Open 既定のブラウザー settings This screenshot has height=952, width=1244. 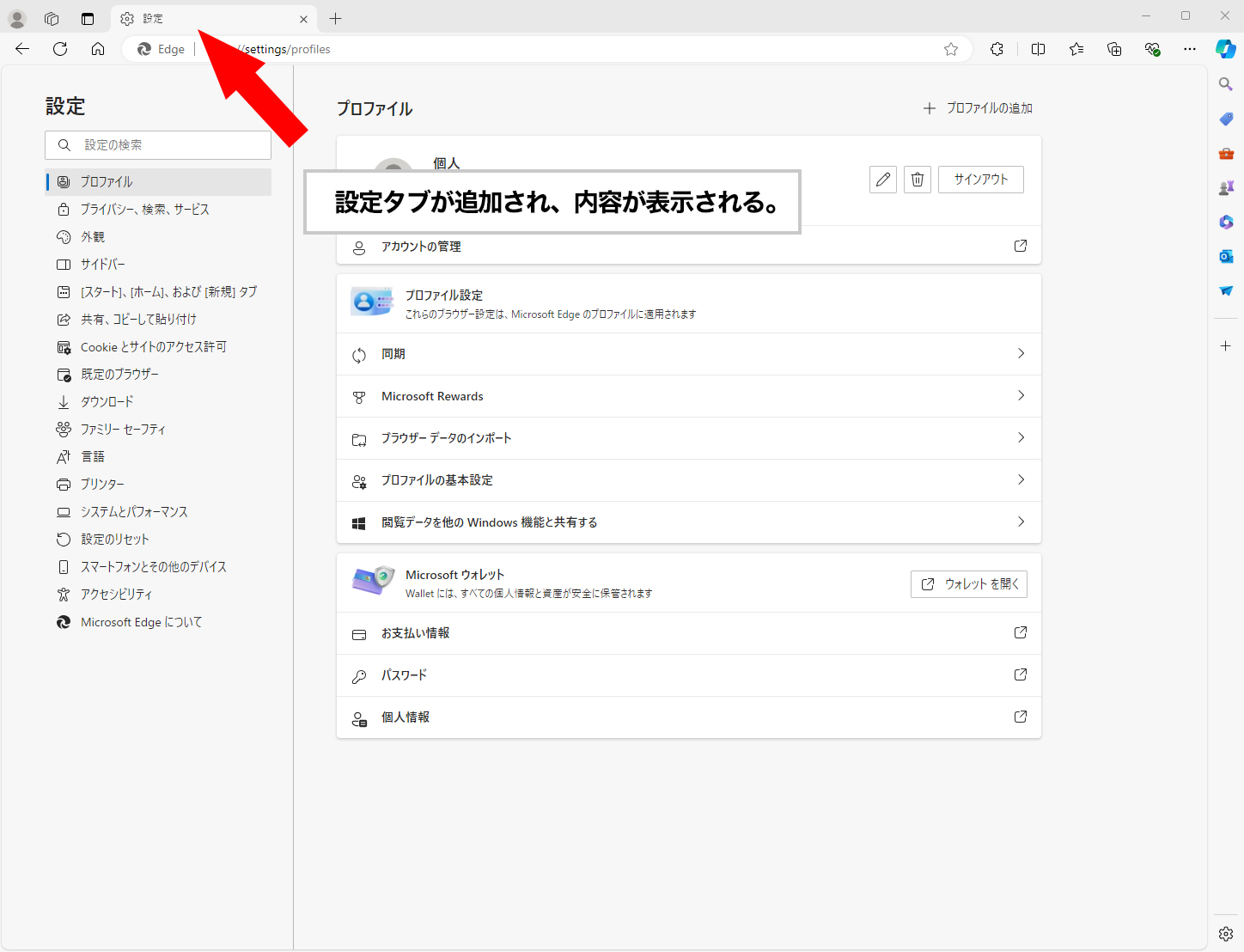point(158,375)
